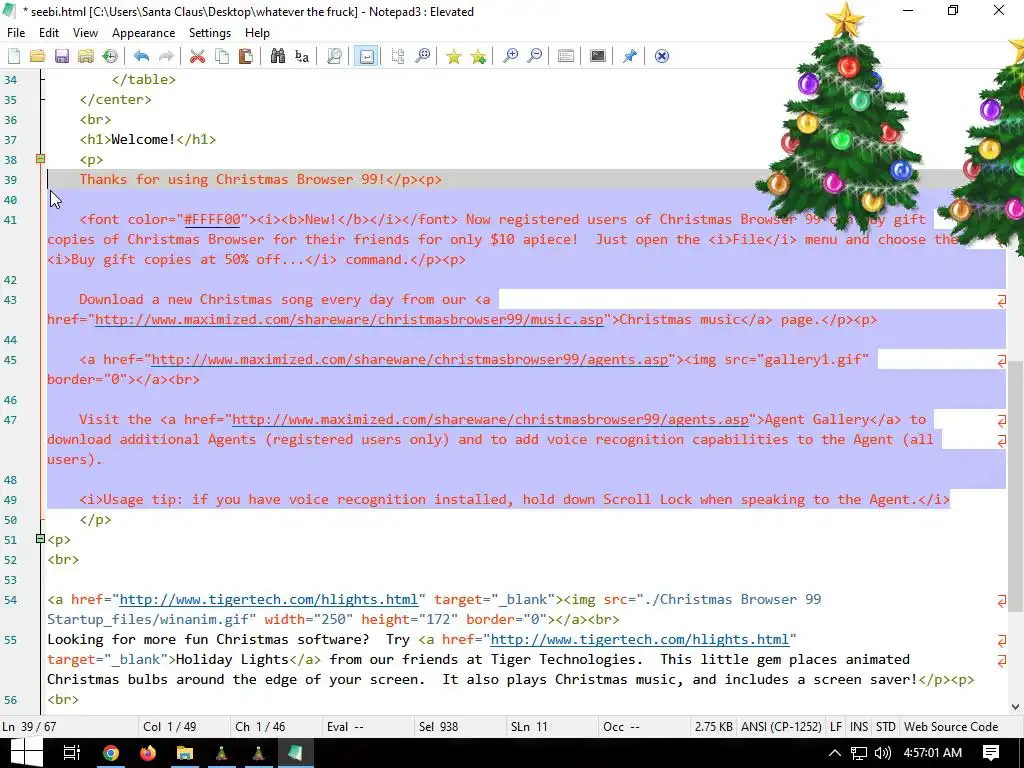Toggle the 'STD' status bar indicator
Screen dimensions: 1024x768
(x=886, y=727)
